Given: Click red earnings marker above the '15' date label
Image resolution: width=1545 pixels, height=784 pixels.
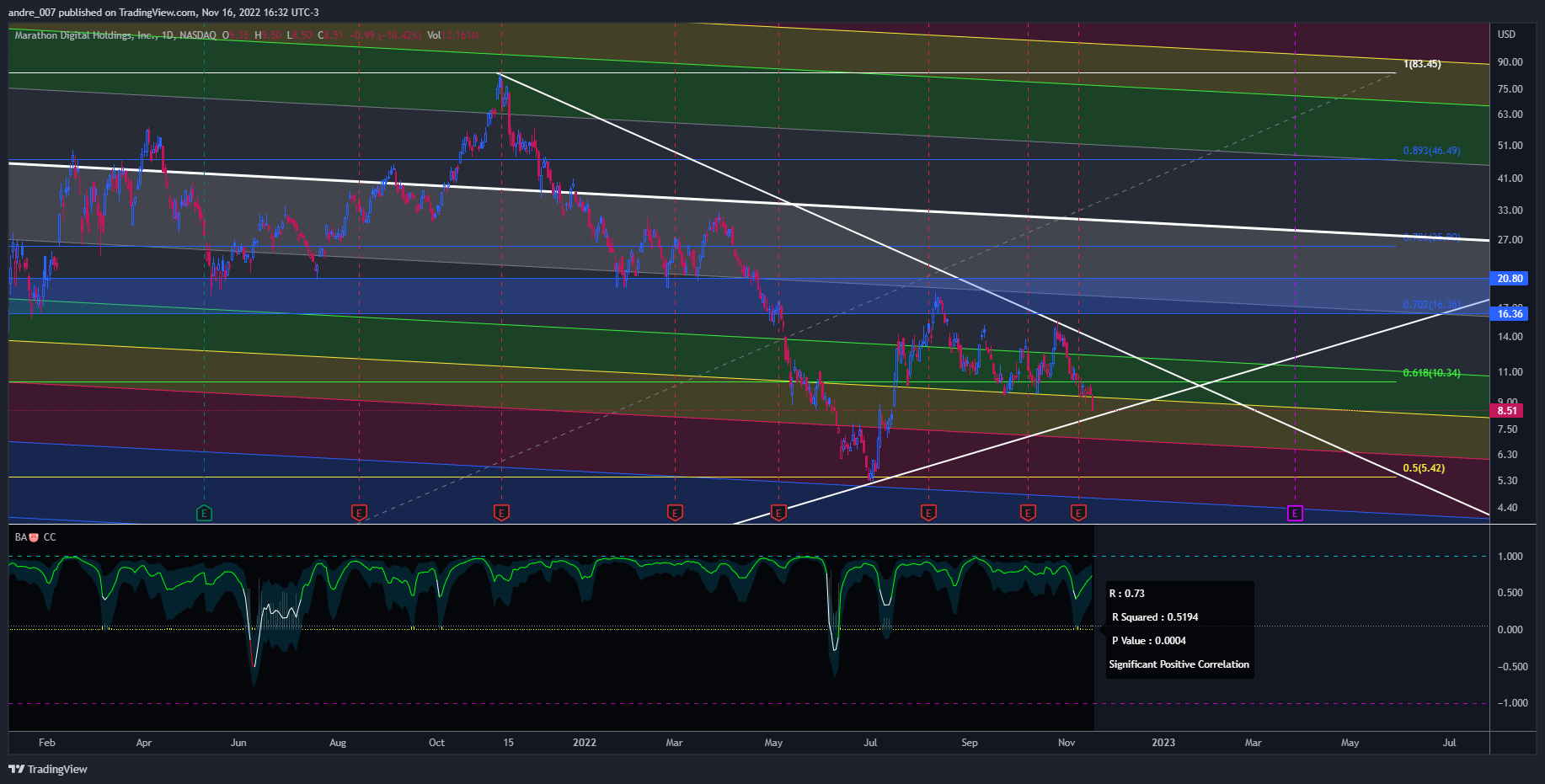Looking at the screenshot, I should pos(501,513).
